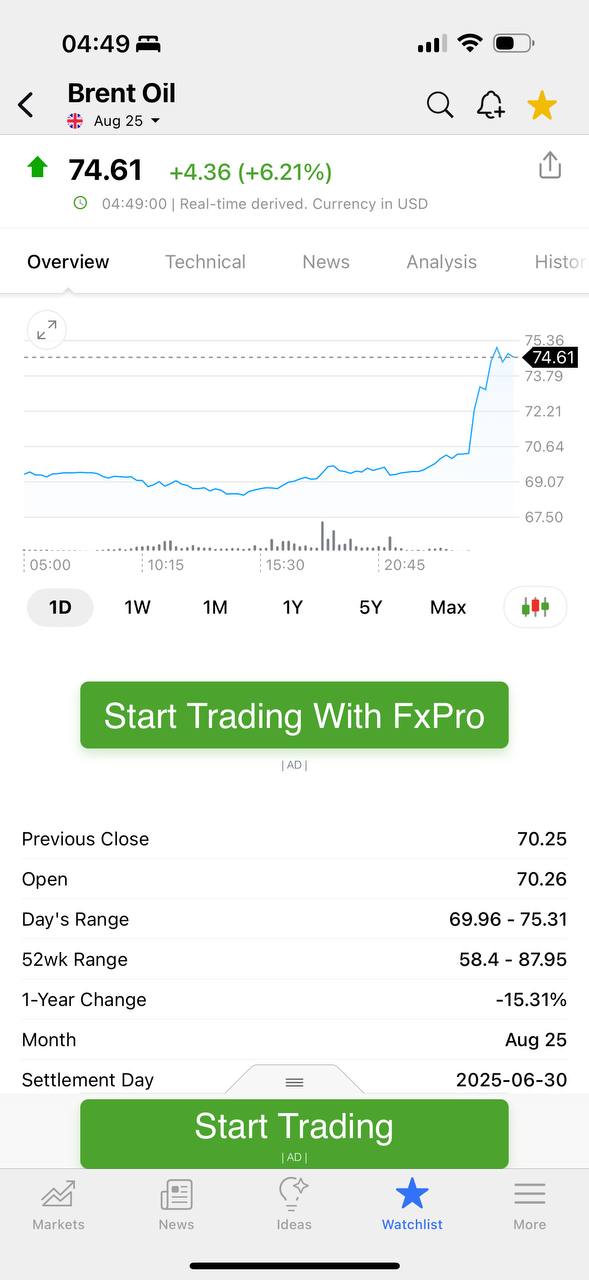This screenshot has width=589, height=1280.
Task: Switch to candlestick chart type
Action: (535, 607)
